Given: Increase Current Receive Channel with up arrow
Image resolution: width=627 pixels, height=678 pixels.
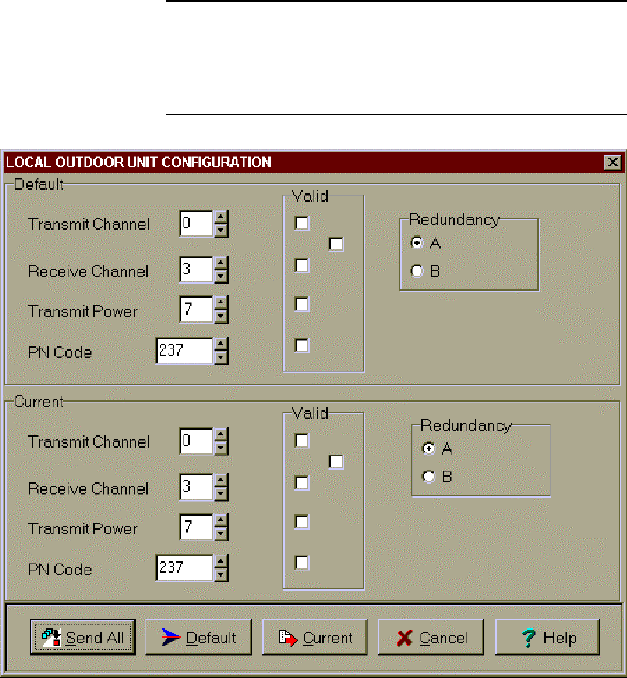Looking at the screenshot, I should 221,480.
